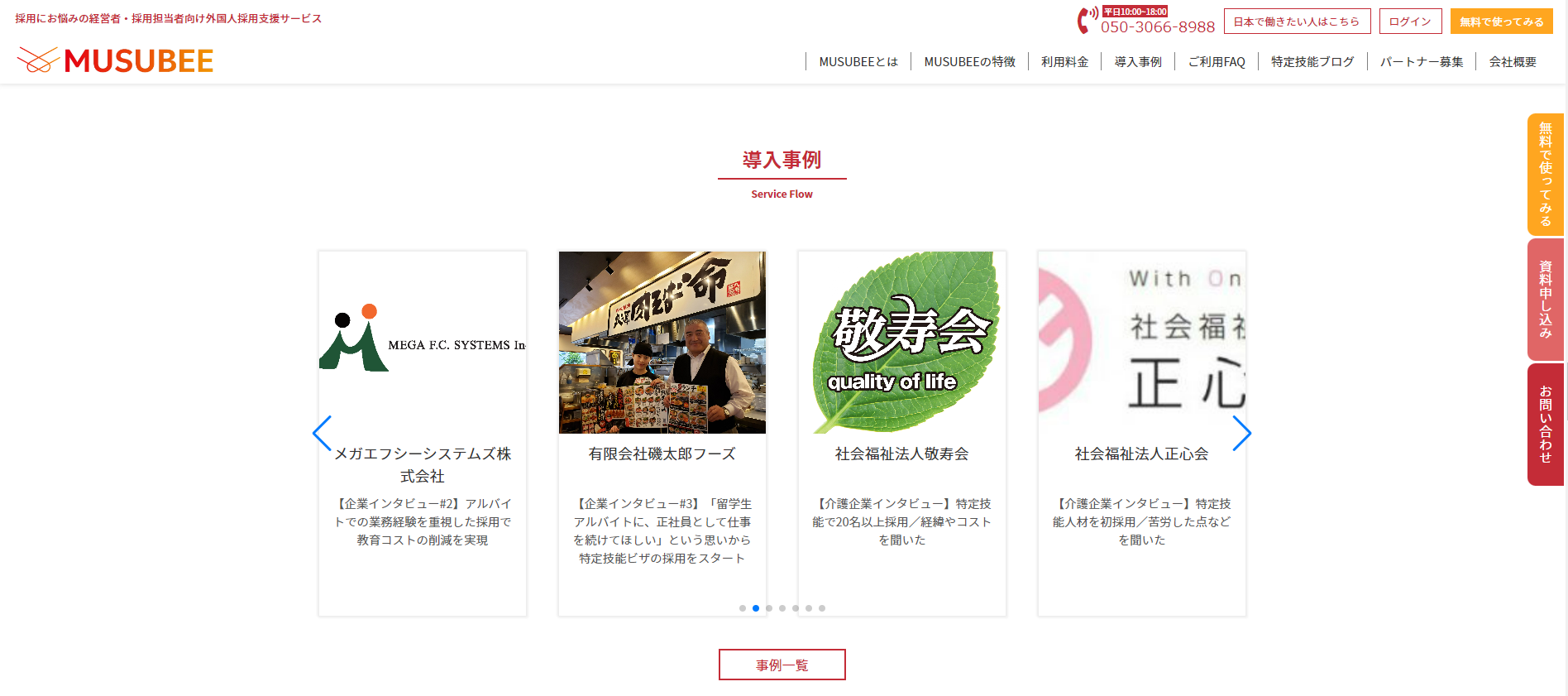Image resolution: width=1568 pixels, height=696 pixels.
Task: Click the 導入事例 section heading
Action: (782, 160)
